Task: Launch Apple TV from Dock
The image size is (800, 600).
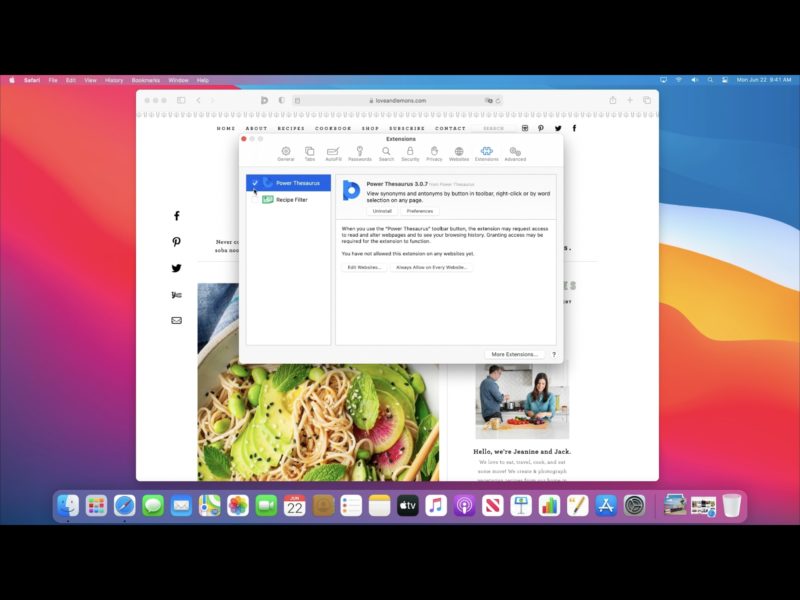Action: (x=408, y=506)
